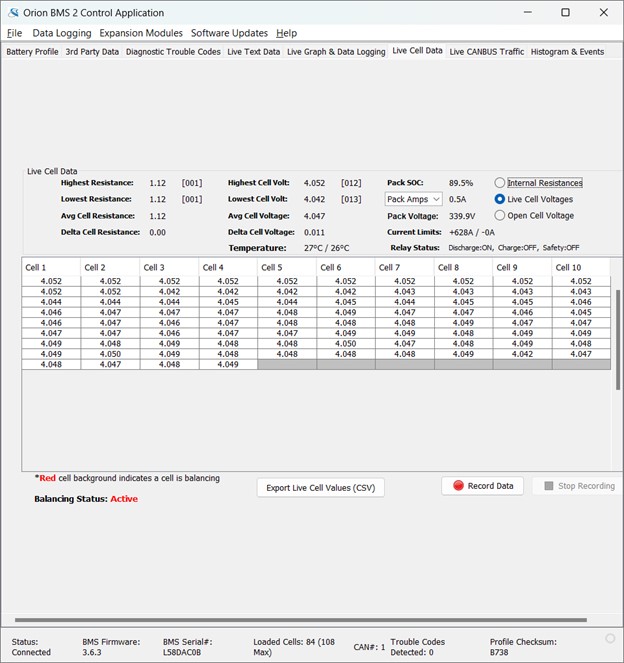
Task: Click the red Record Data button
Action: (482, 486)
